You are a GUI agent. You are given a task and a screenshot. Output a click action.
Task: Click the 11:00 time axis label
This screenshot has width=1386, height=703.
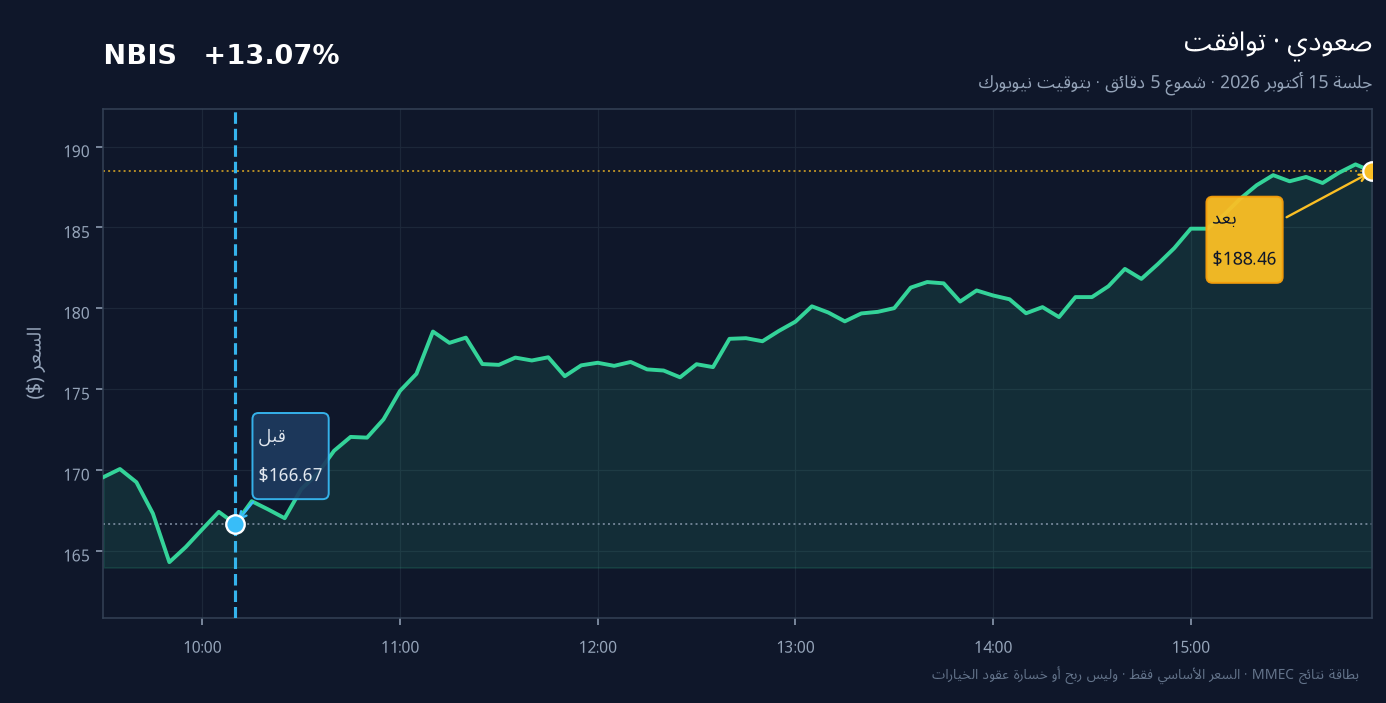[x=400, y=648]
